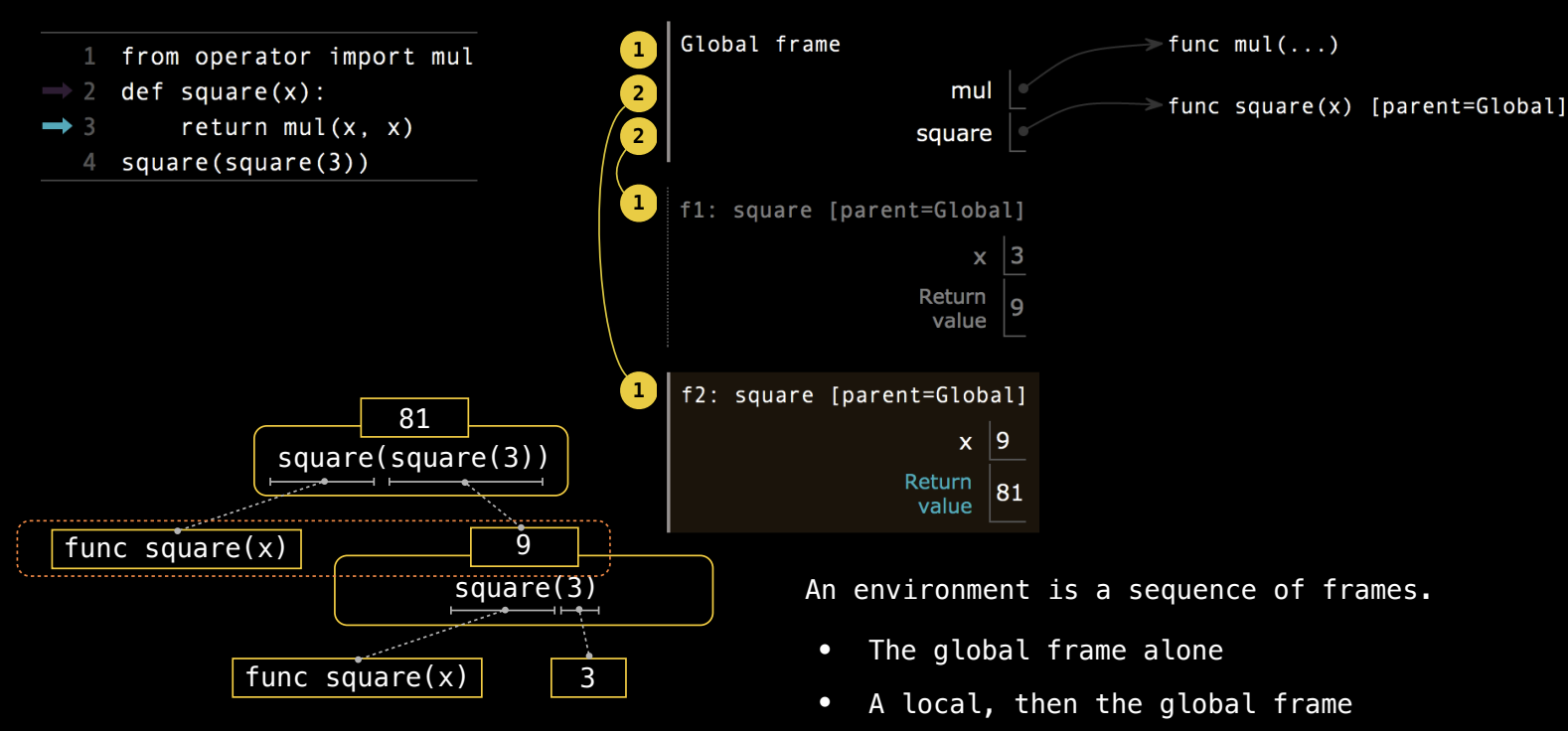
Task: Click the 'f1: square [parent=Global]' frame title
Action: pyautogui.click(x=852, y=211)
